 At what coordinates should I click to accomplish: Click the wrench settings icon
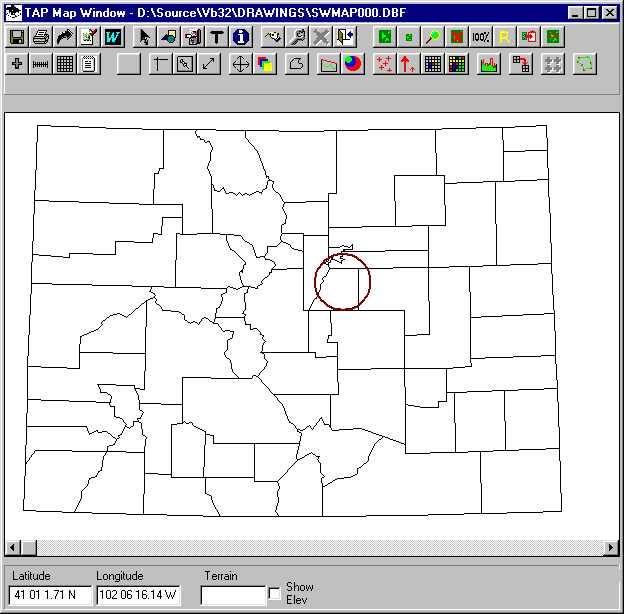297,37
